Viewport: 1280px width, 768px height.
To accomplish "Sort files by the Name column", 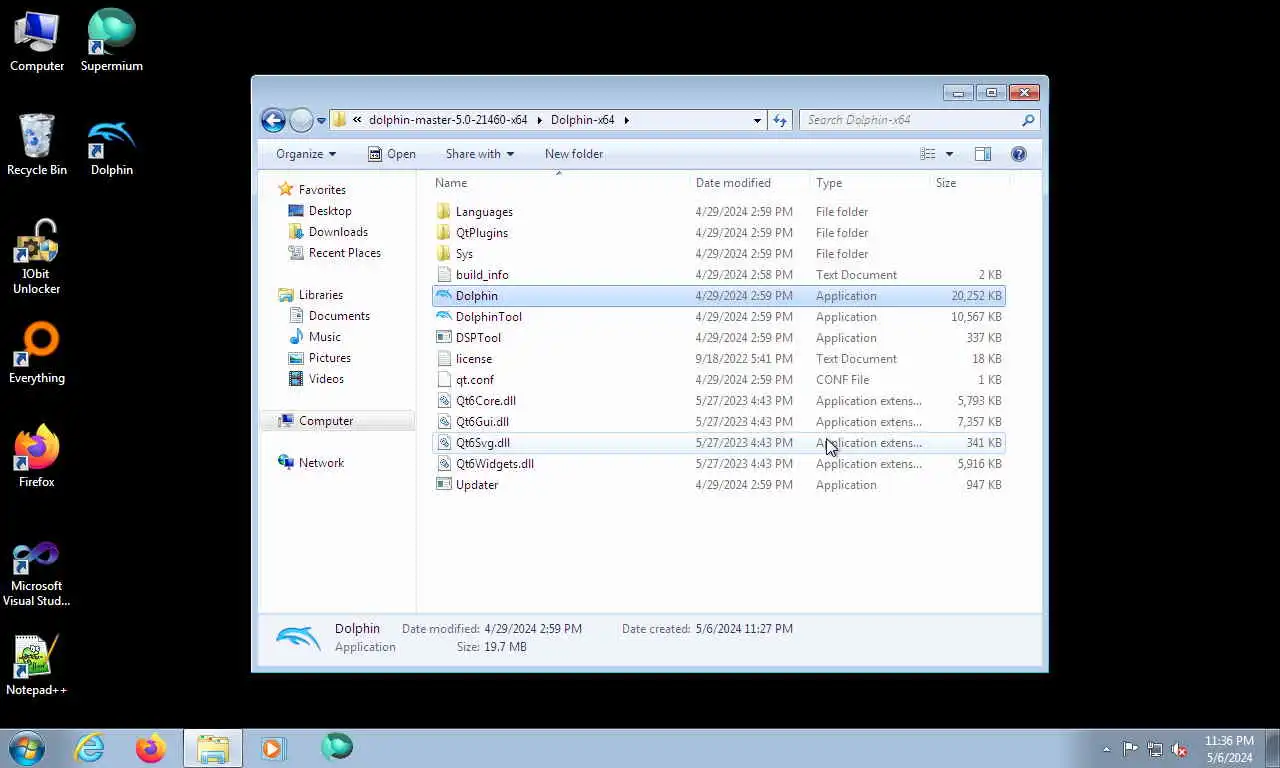I will pos(560,183).
